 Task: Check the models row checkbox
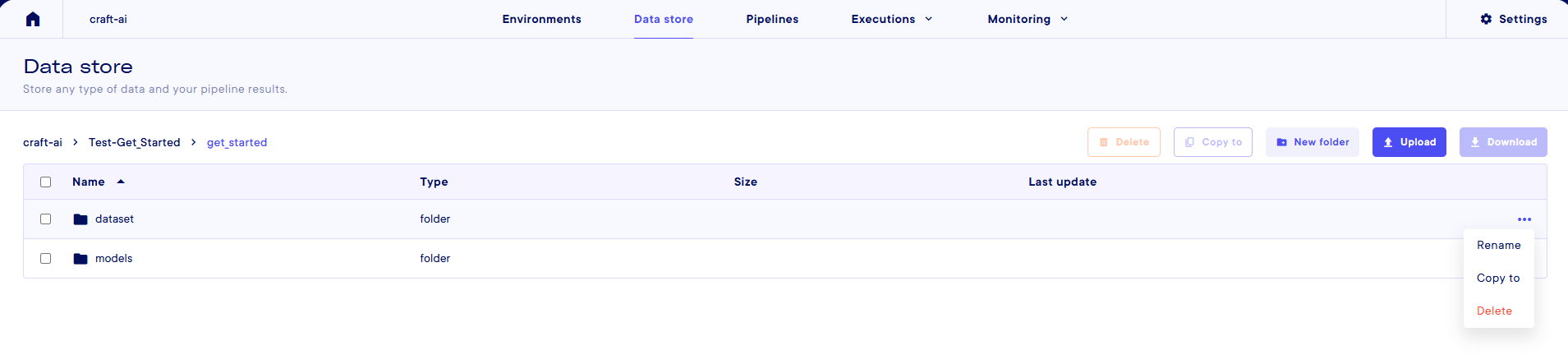pyautogui.click(x=46, y=259)
